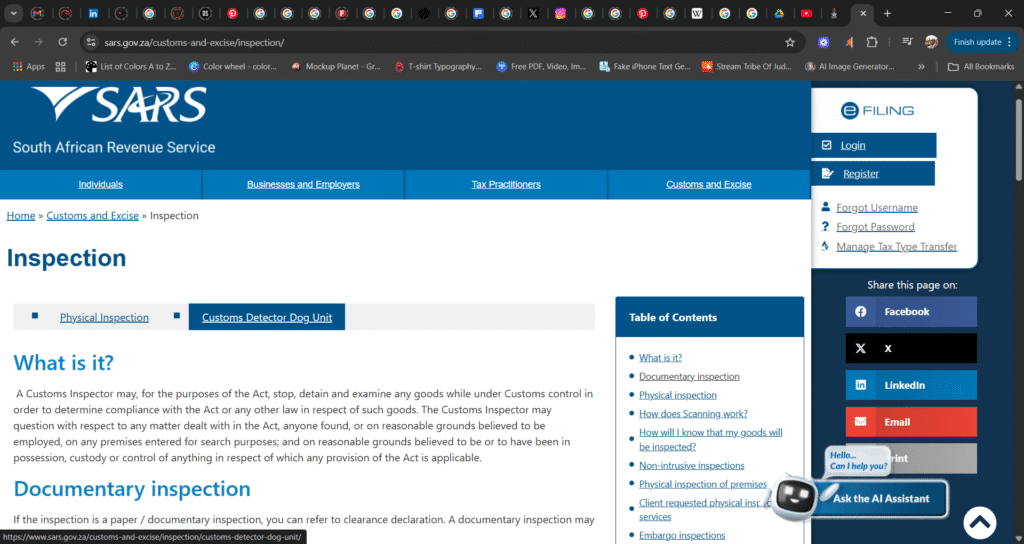The height and width of the screenshot is (544, 1024).
Task: Open the browser Extensions puzzle icon
Action: pos(872,43)
